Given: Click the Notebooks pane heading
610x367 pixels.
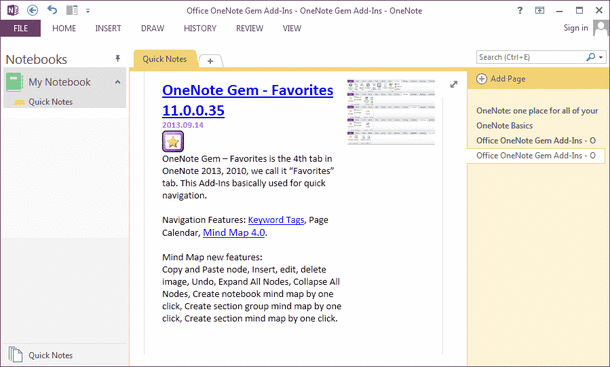Looking at the screenshot, I should pos(36,59).
